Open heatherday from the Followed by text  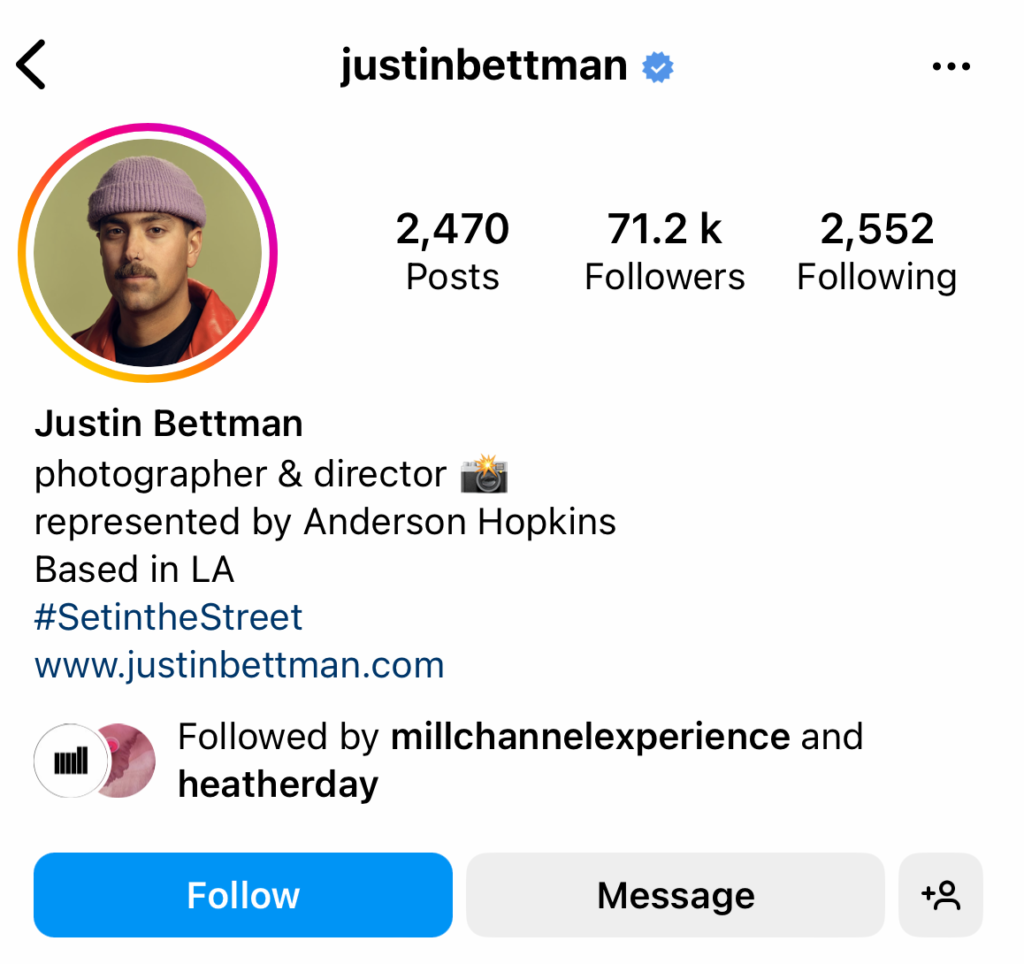278,785
